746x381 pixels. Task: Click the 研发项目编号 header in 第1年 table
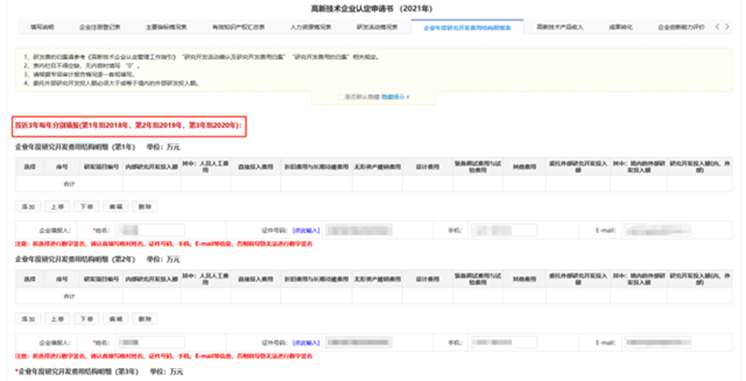(102, 166)
